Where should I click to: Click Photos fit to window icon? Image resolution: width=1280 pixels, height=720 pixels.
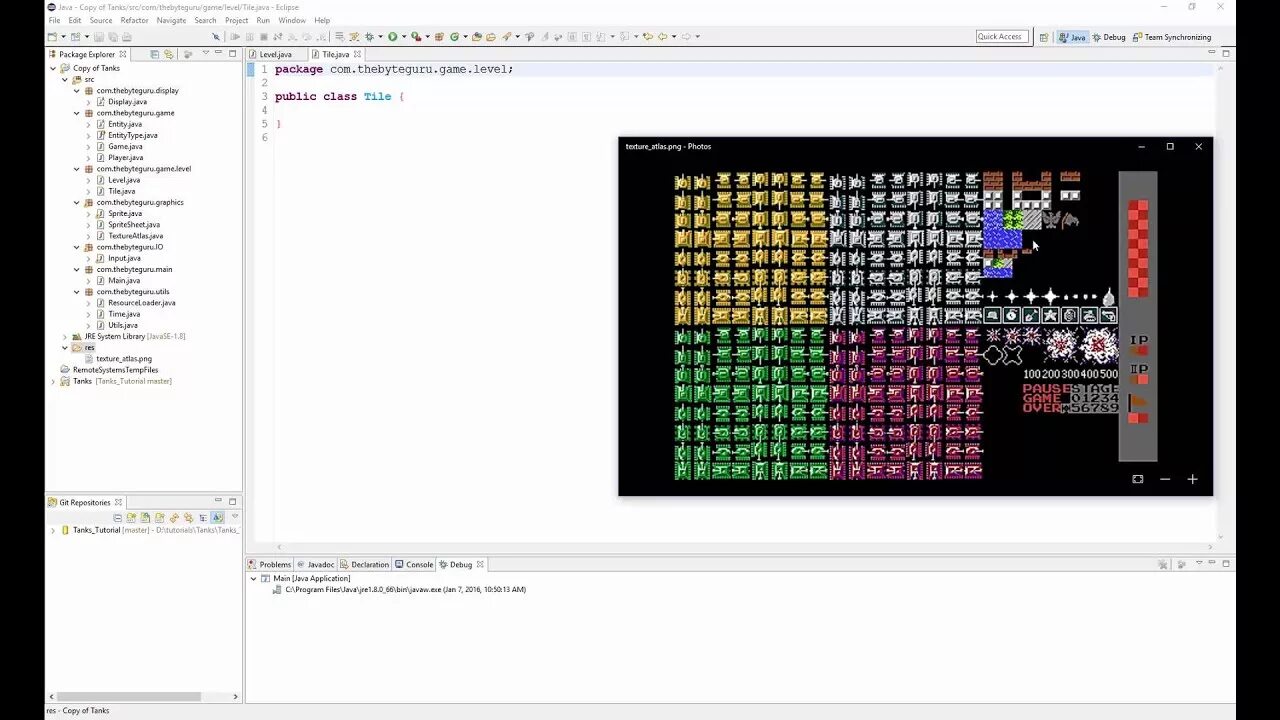[1137, 479]
